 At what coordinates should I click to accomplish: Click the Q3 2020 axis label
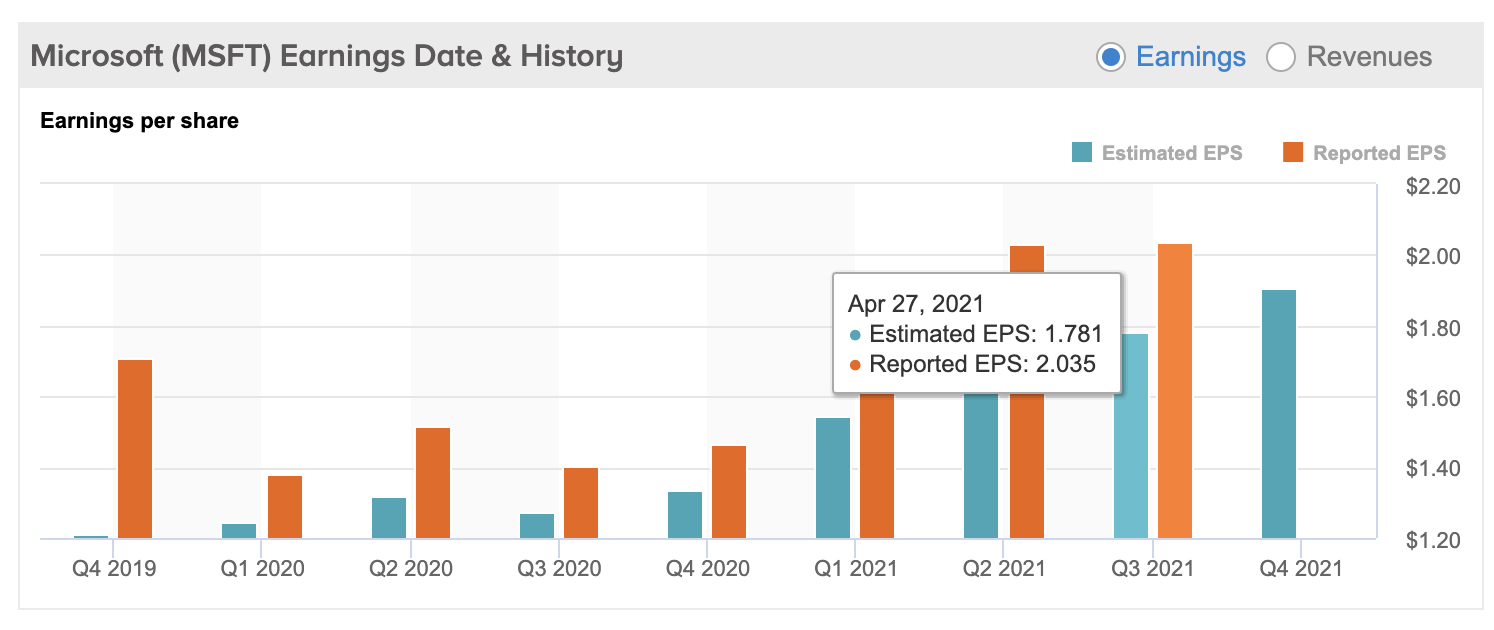tap(559, 569)
